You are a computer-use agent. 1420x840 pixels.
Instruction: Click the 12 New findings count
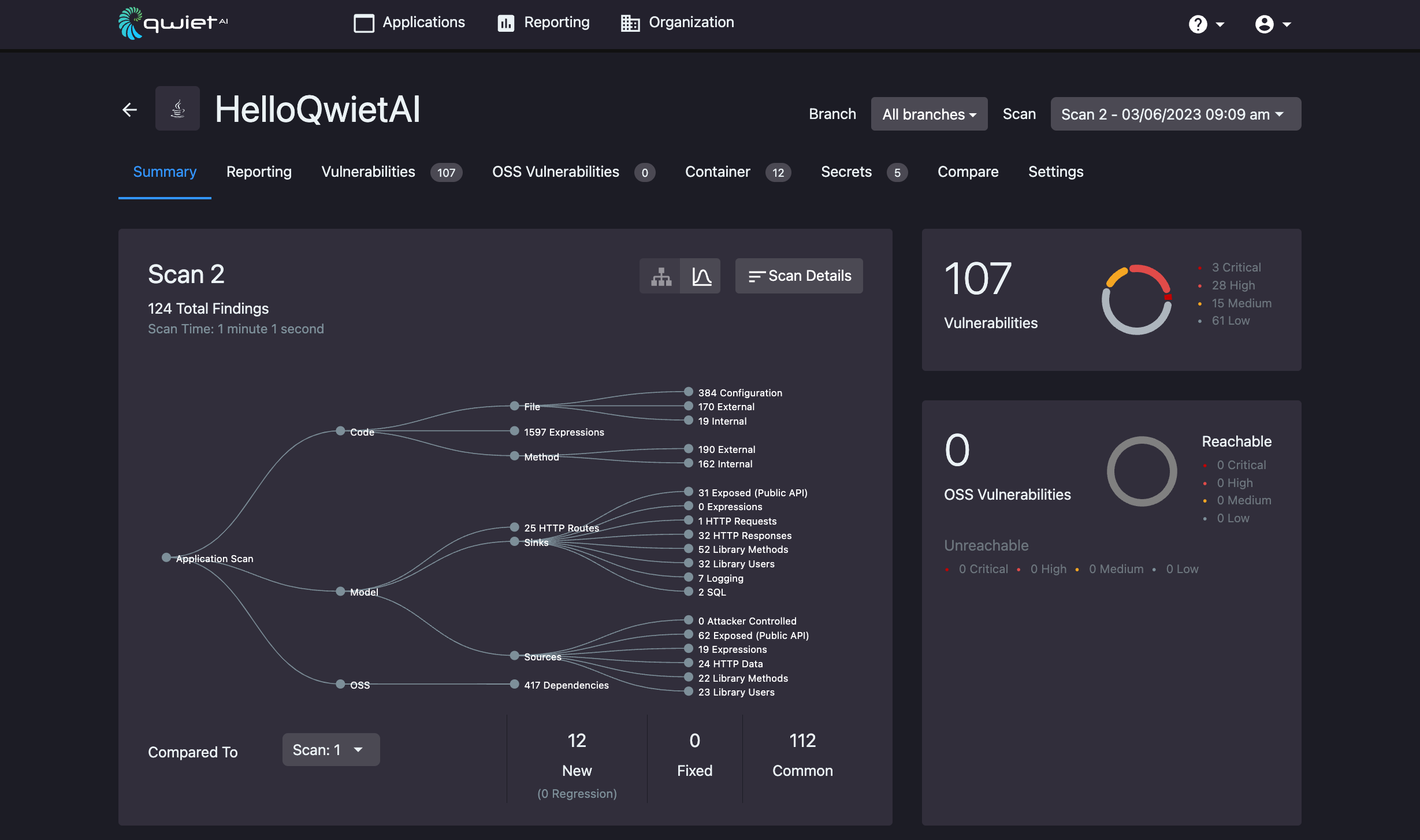577,741
